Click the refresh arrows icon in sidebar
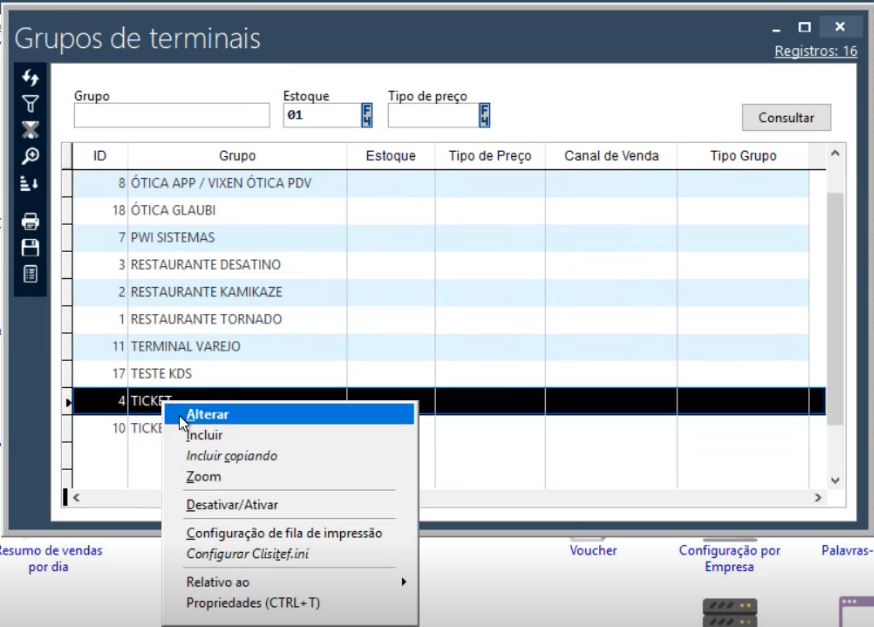Viewport: 874px width, 627px height. 30,77
